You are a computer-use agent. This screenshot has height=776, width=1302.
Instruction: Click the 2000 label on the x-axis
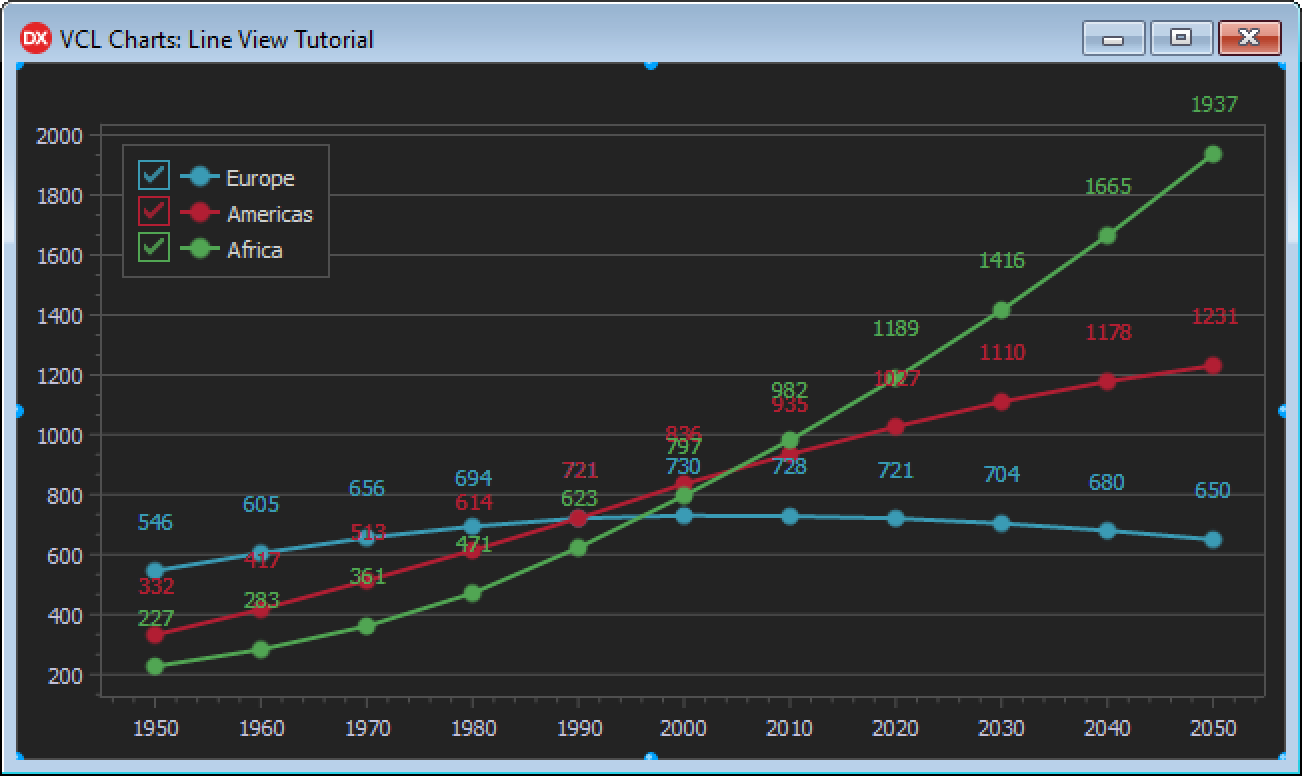[684, 728]
